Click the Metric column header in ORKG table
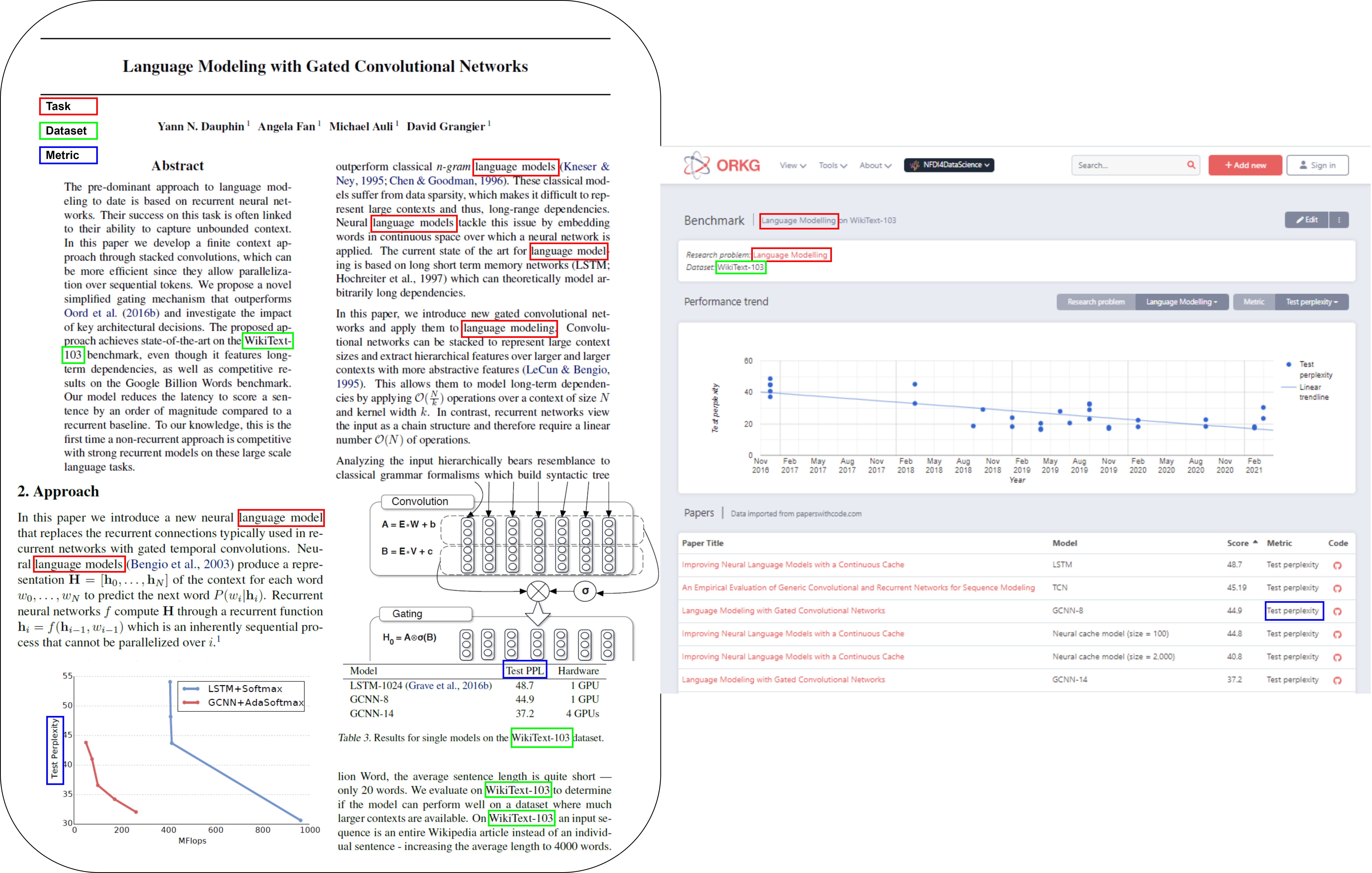The image size is (1372, 873). coord(1279,543)
